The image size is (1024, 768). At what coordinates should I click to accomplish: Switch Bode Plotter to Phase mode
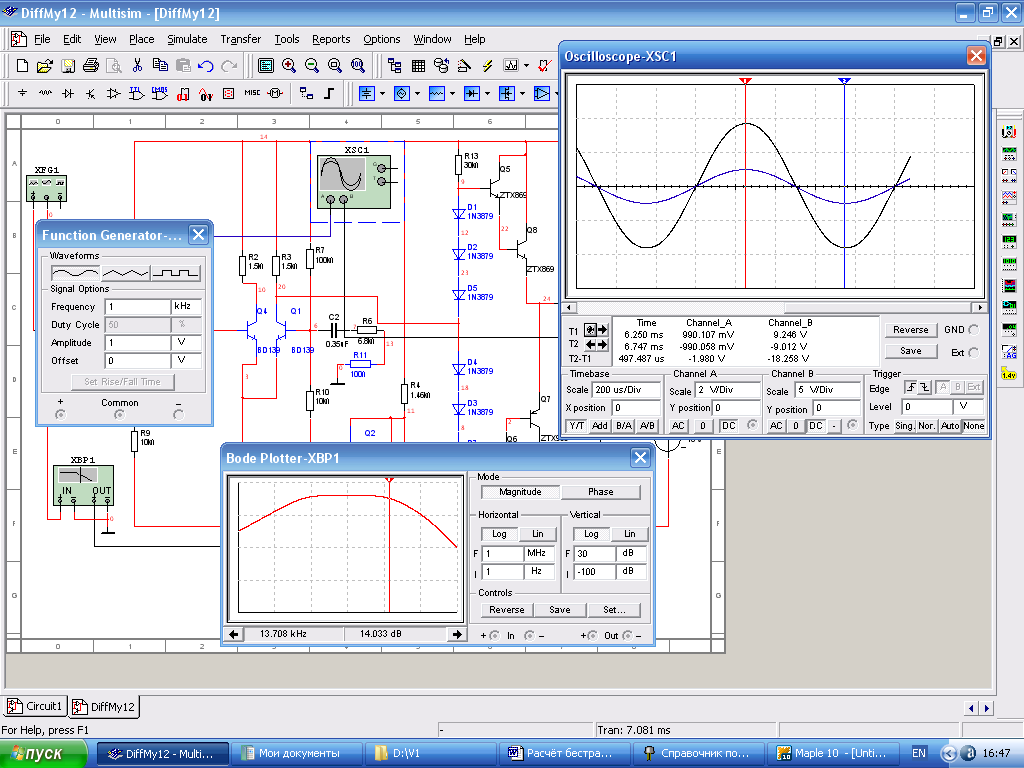600,492
